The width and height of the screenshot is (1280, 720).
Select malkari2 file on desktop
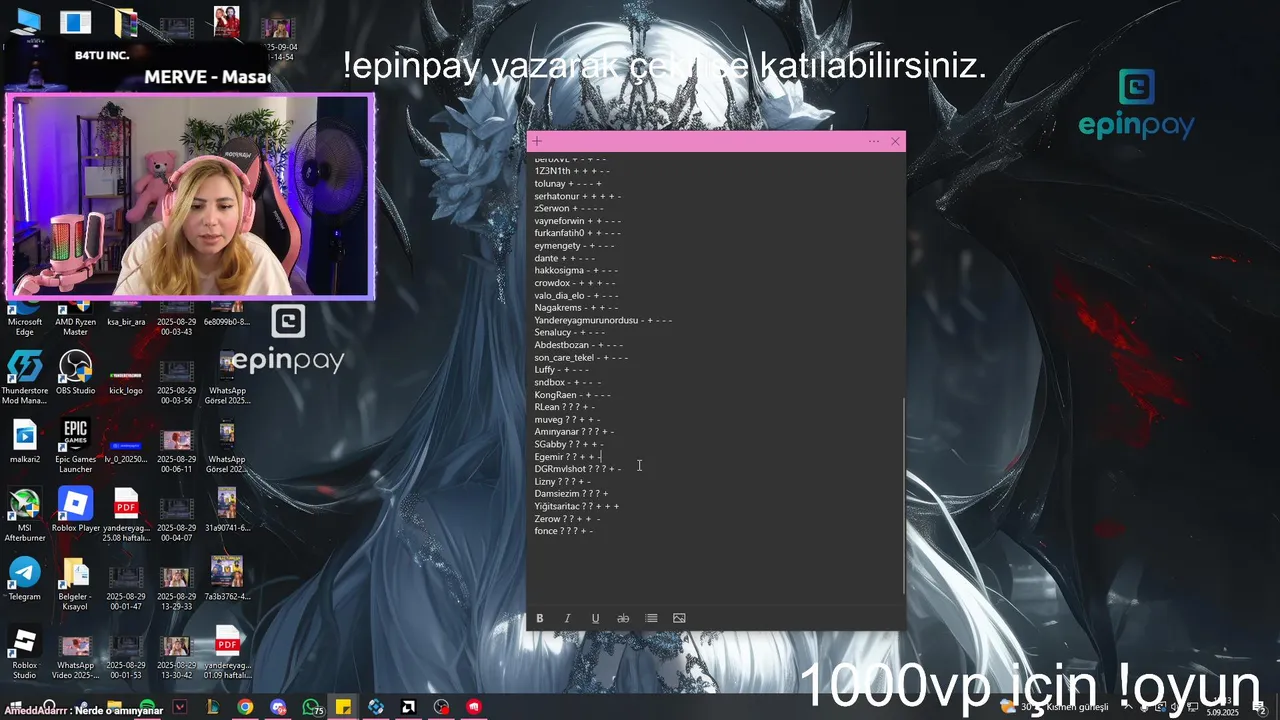[25, 441]
